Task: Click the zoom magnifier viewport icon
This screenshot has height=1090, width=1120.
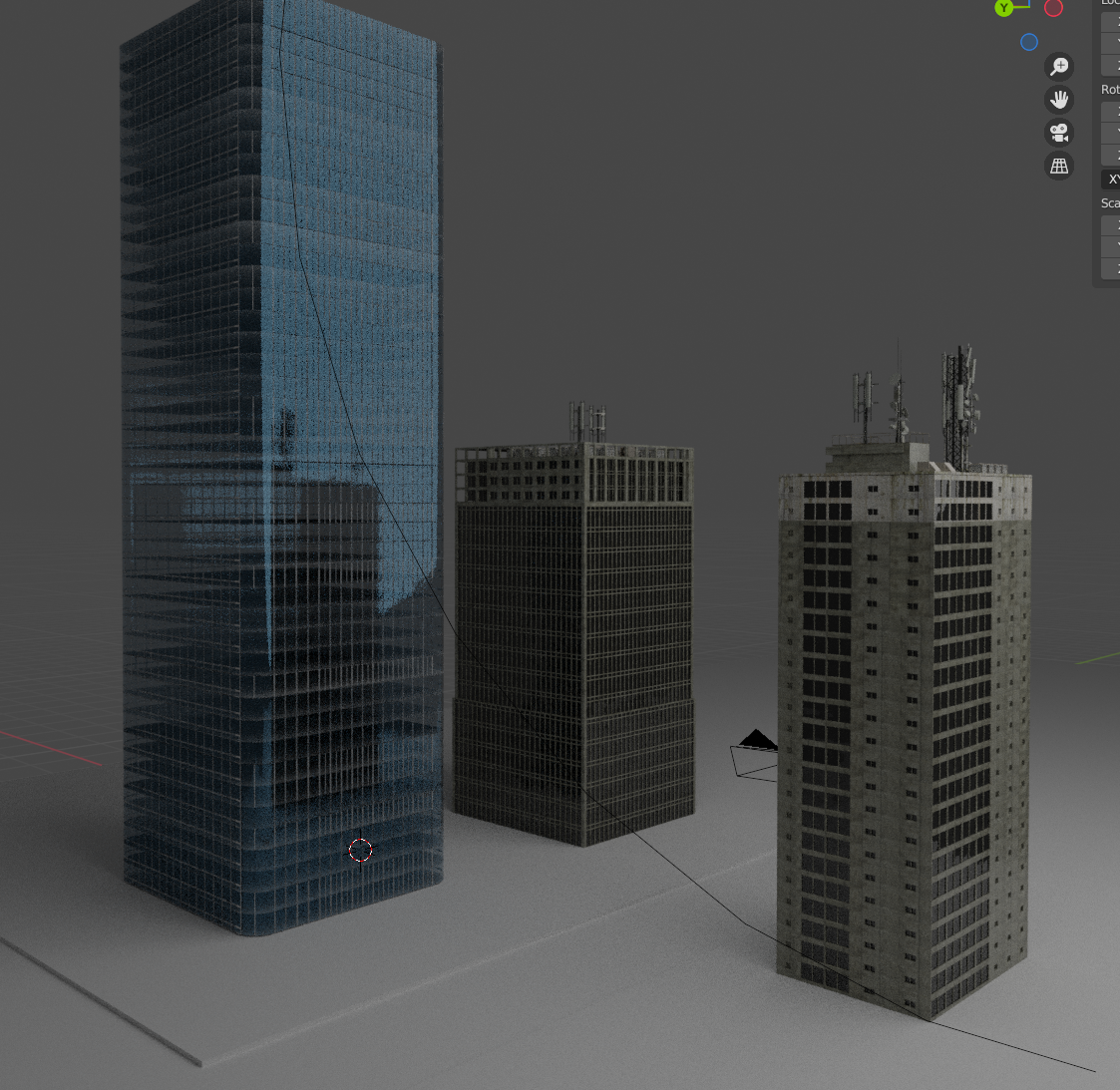Action: (x=1059, y=67)
